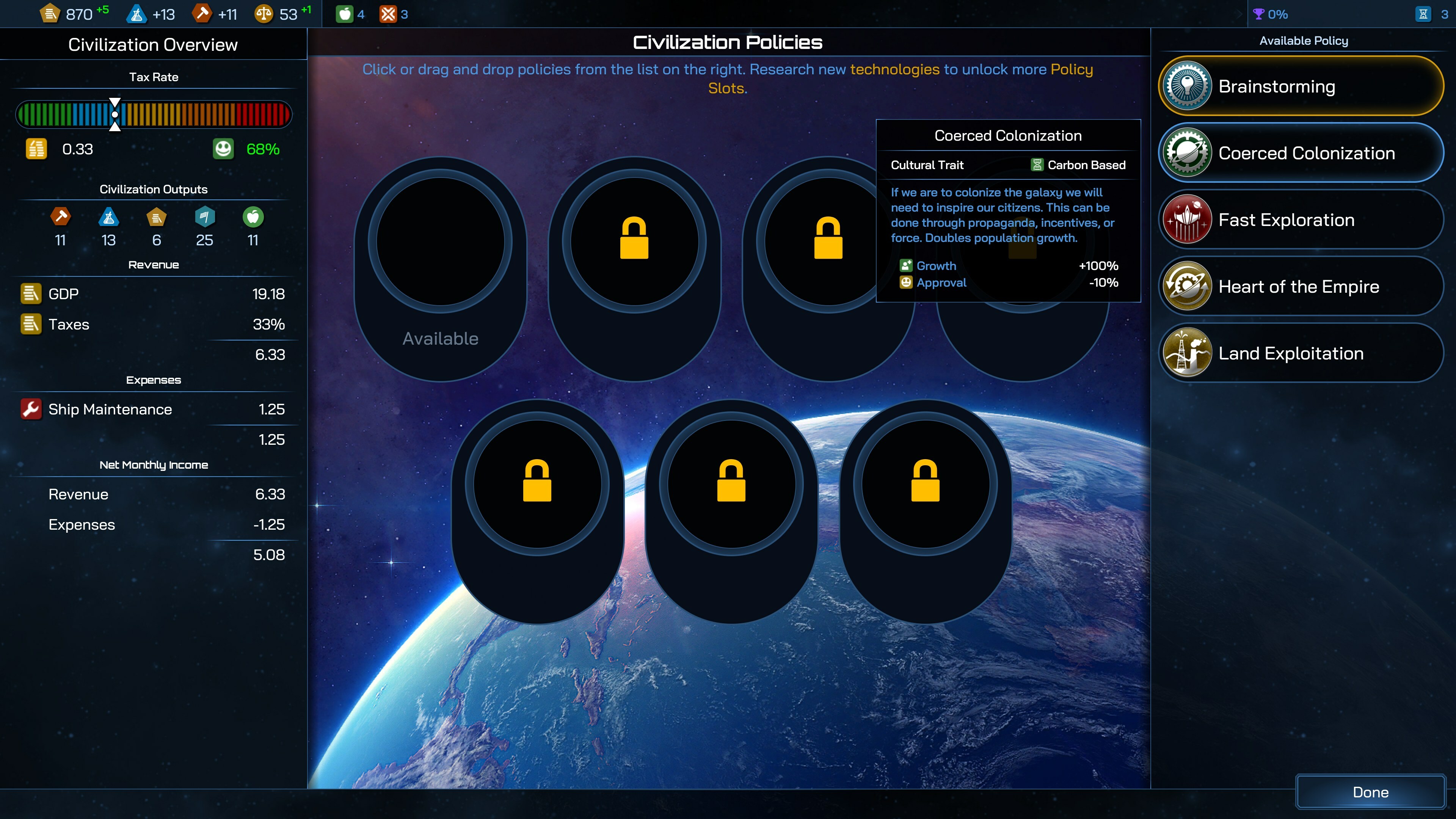The image size is (1456, 819).
Task: Click the tax rate slider handle
Action: click(115, 114)
